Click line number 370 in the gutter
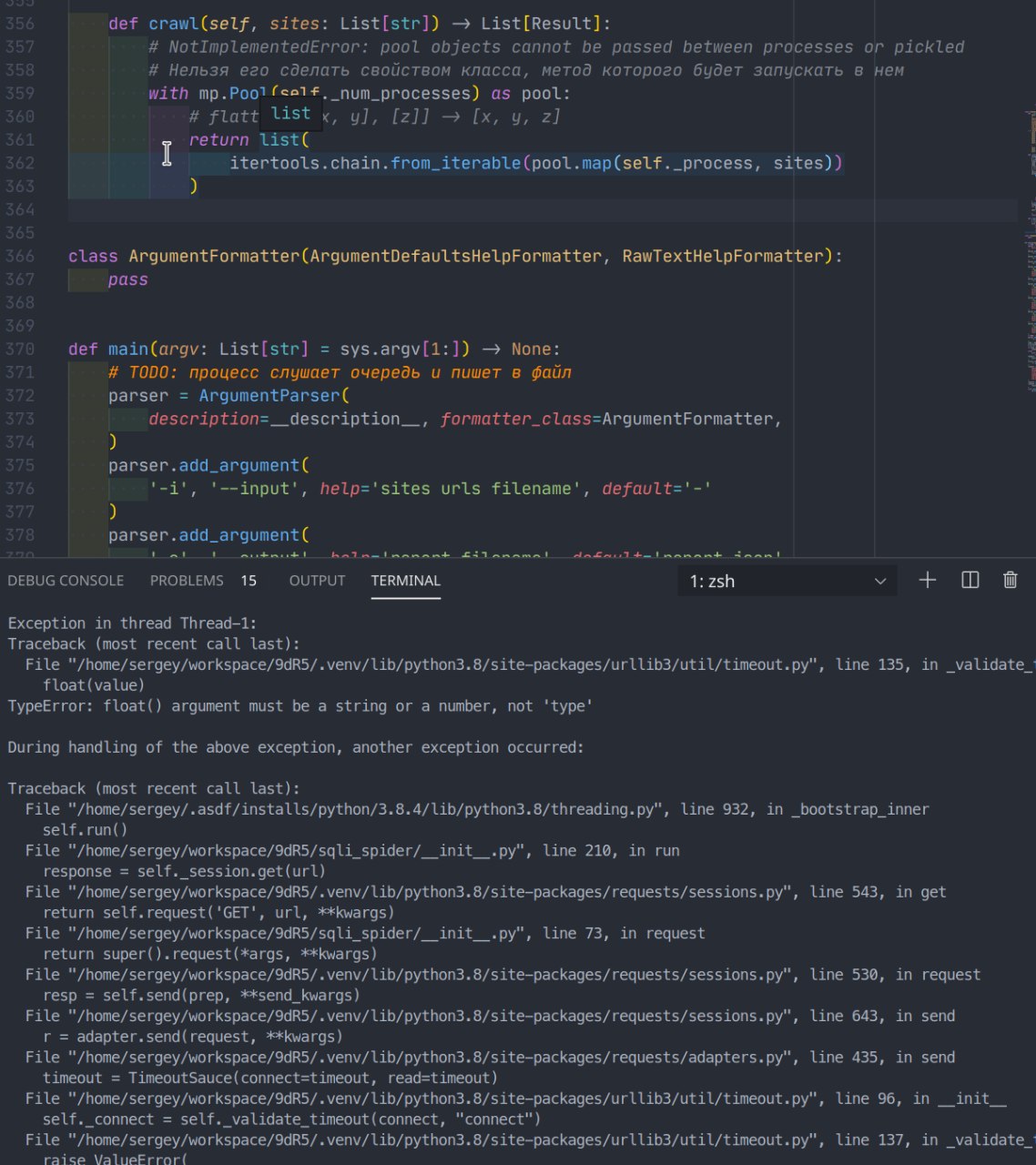 [x=19, y=349]
